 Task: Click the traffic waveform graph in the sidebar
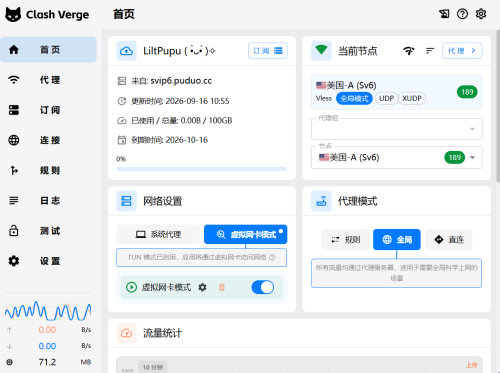(x=48, y=311)
